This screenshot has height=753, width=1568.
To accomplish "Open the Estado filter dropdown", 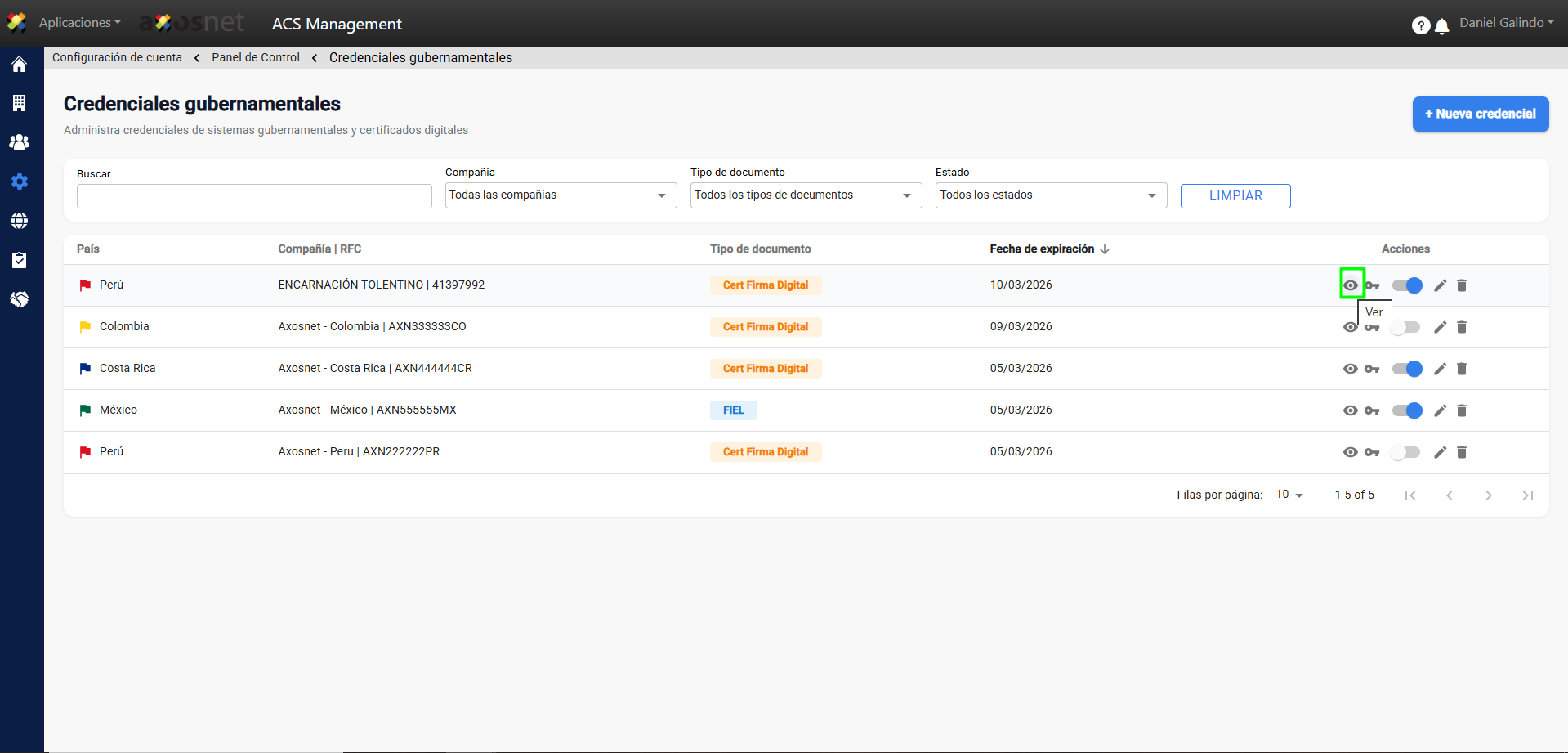I will tap(1051, 195).
